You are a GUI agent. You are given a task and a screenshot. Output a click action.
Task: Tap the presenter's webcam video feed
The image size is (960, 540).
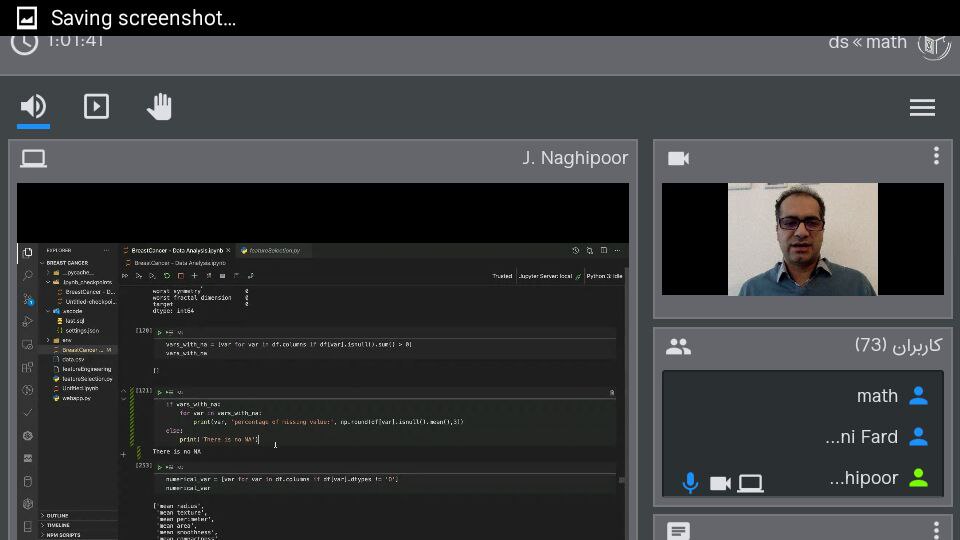(802, 239)
